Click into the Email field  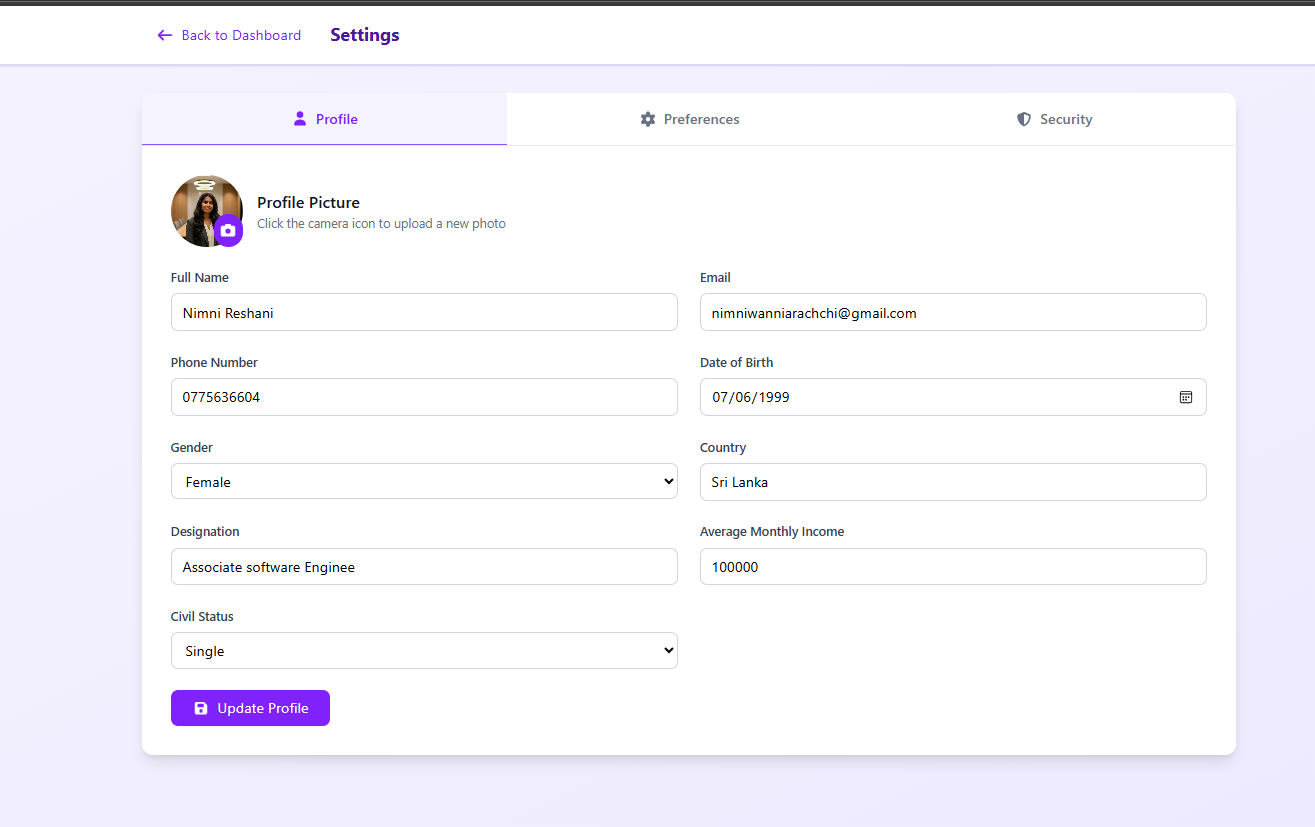click(x=953, y=312)
